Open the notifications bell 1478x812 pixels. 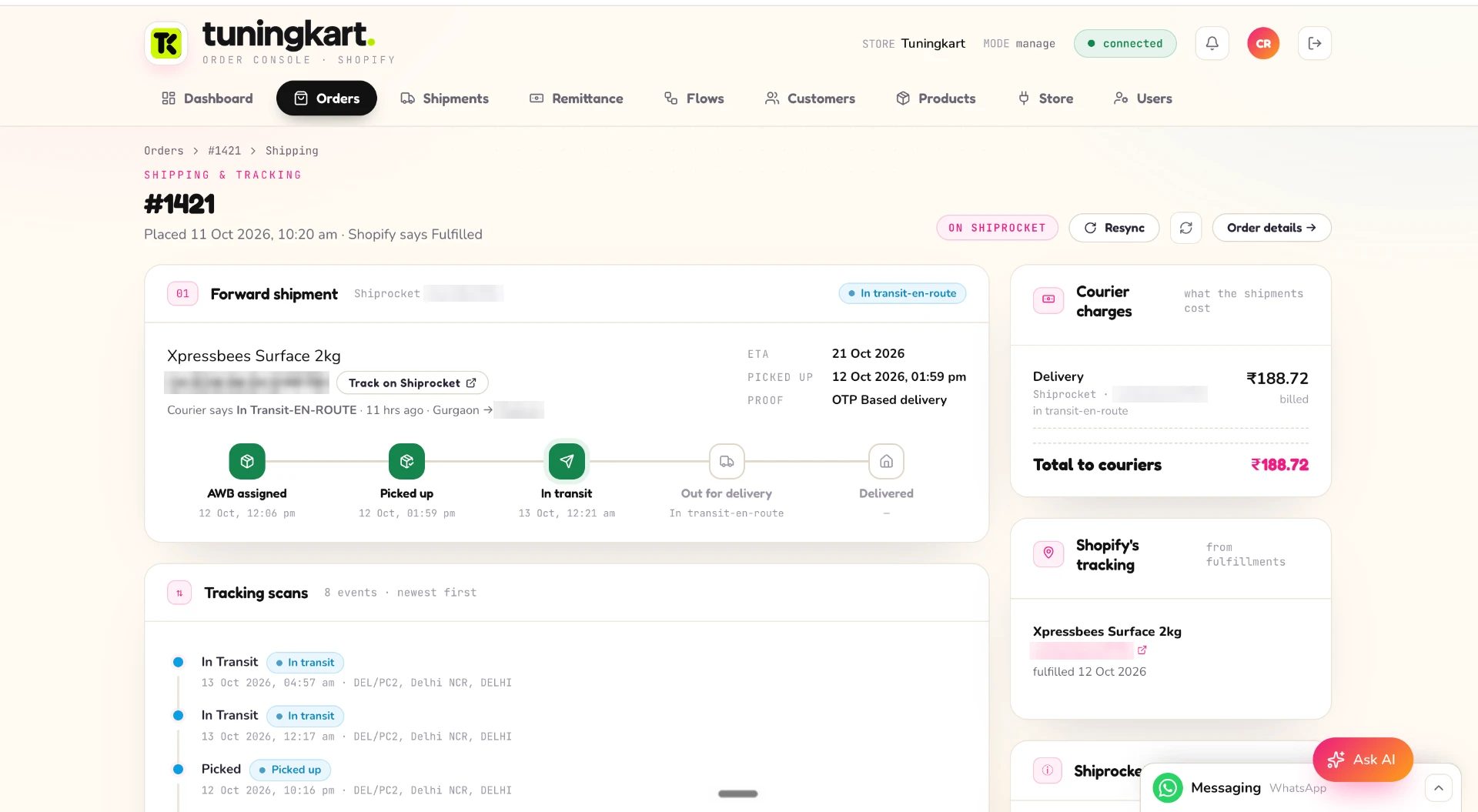1212,43
